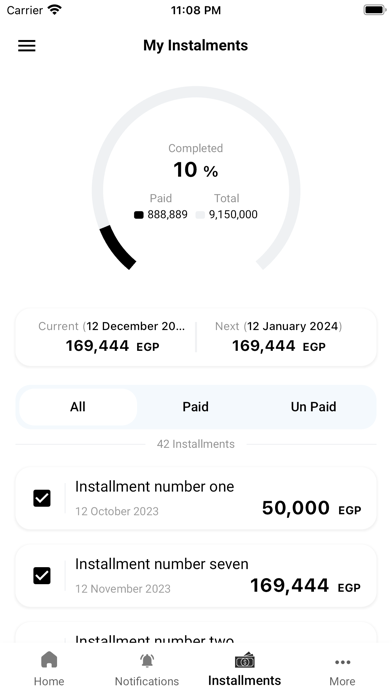Open the More dots icon
The height and width of the screenshot is (696, 392).
click(x=342, y=662)
